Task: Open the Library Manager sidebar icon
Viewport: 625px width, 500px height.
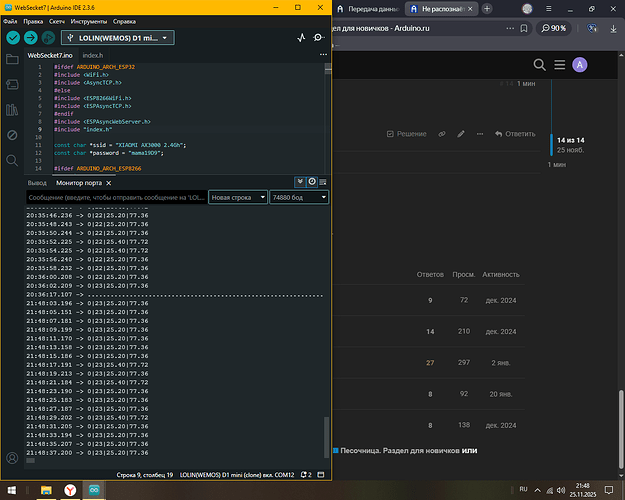Action: pos(12,110)
